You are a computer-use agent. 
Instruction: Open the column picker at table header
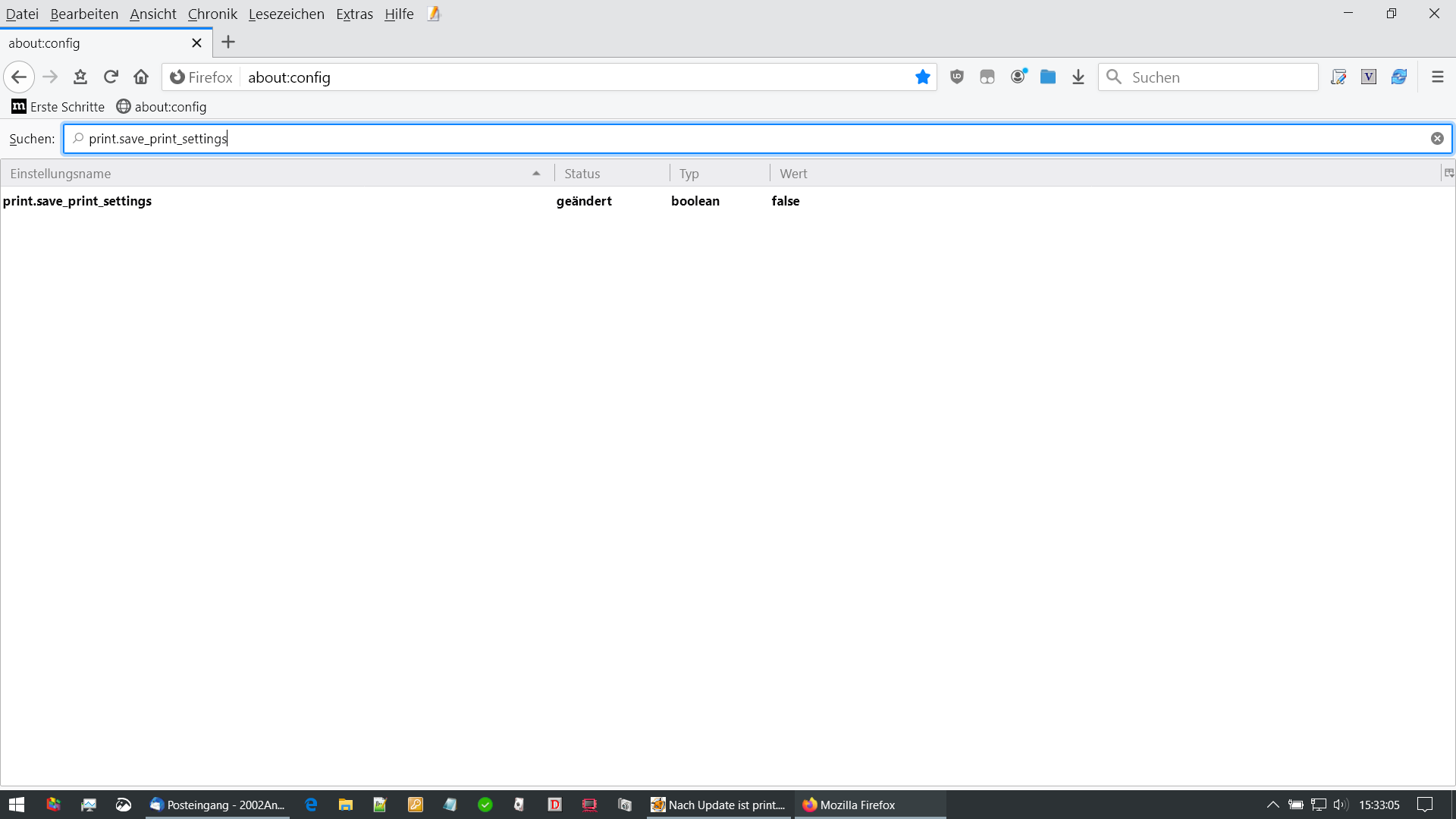click(x=1448, y=174)
